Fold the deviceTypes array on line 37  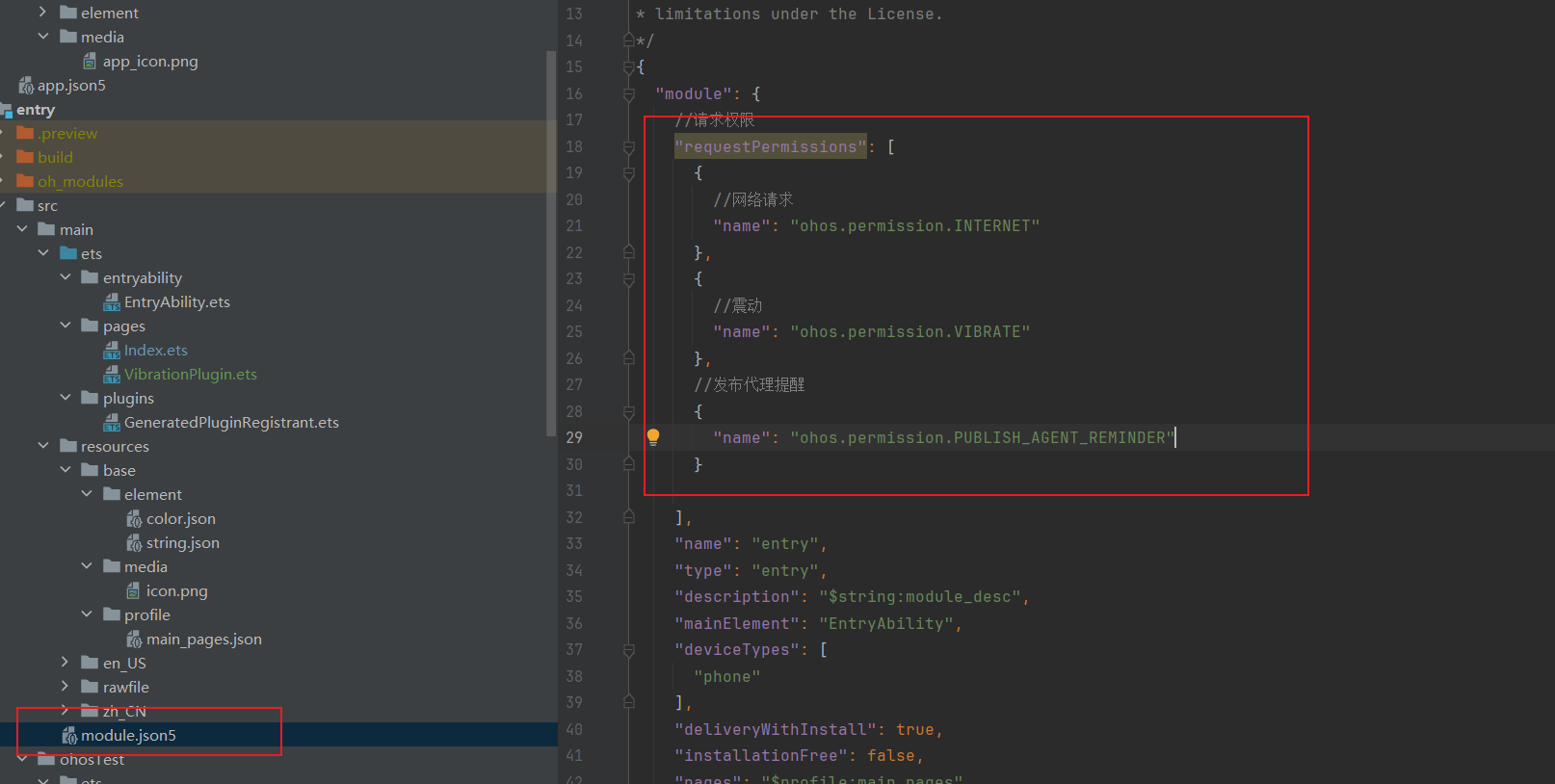pyautogui.click(x=629, y=650)
